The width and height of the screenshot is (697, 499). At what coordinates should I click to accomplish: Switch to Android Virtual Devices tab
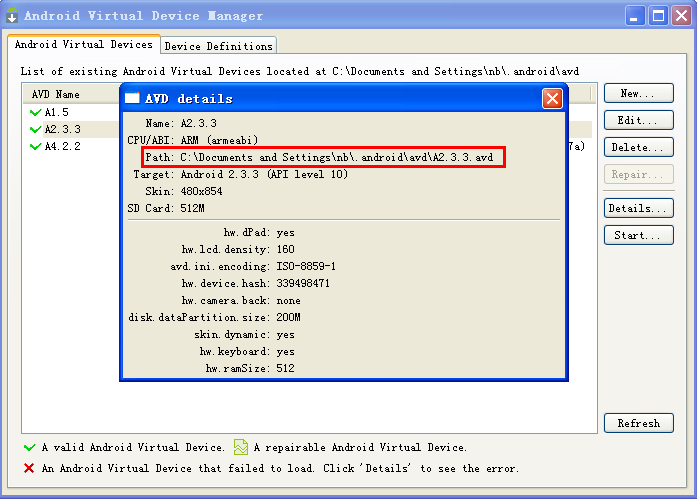tap(84, 44)
